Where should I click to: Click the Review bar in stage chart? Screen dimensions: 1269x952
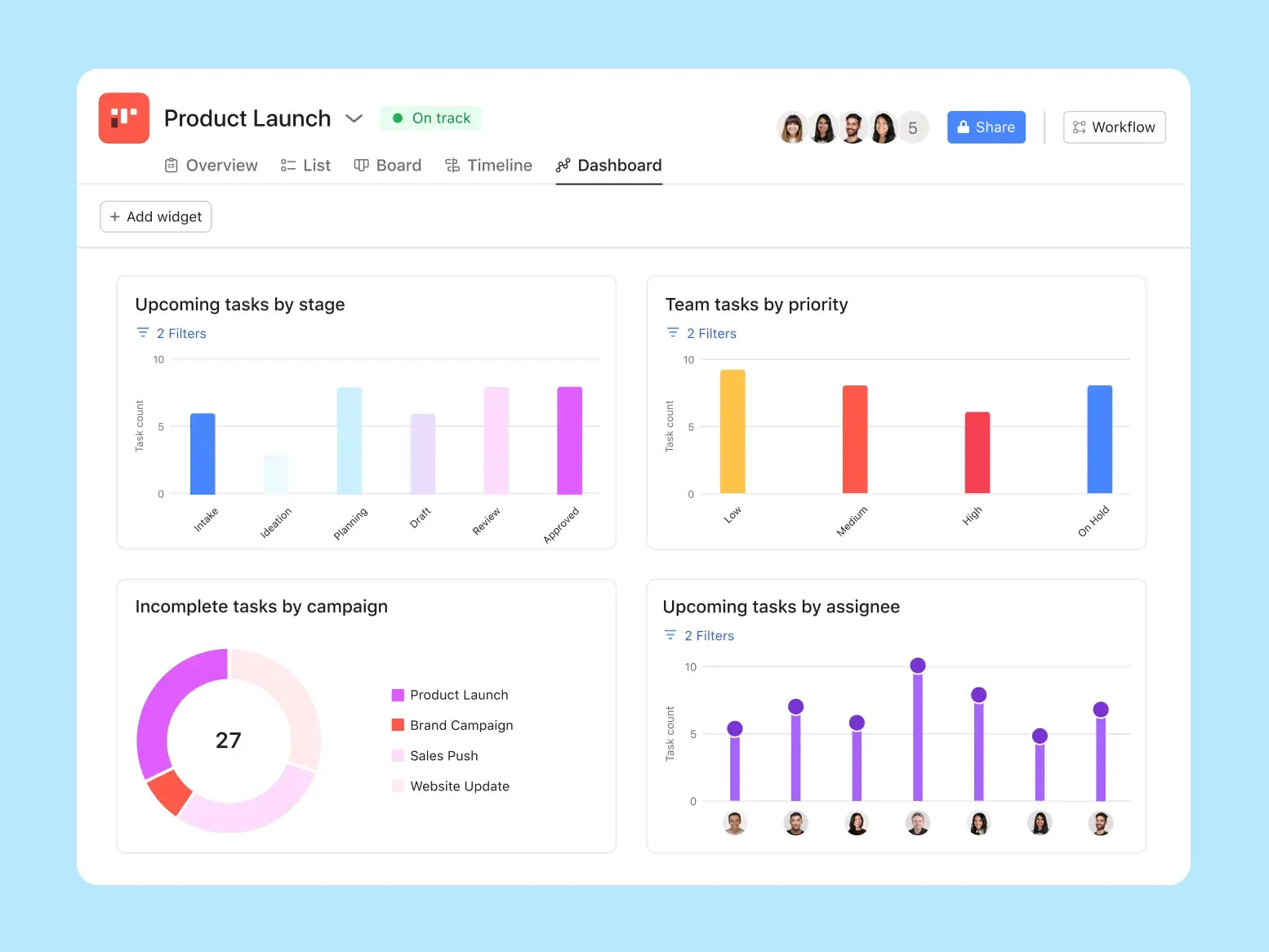coord(496,441)
